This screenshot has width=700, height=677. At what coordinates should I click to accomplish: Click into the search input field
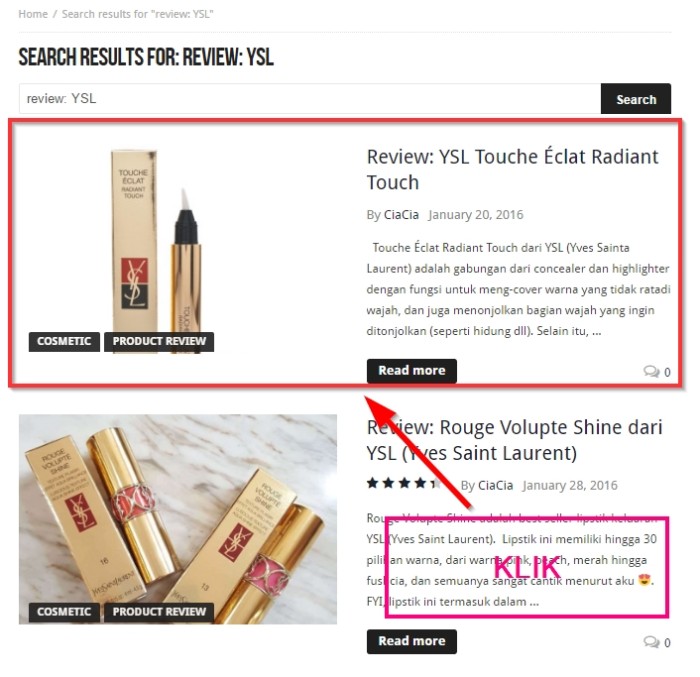310,99
